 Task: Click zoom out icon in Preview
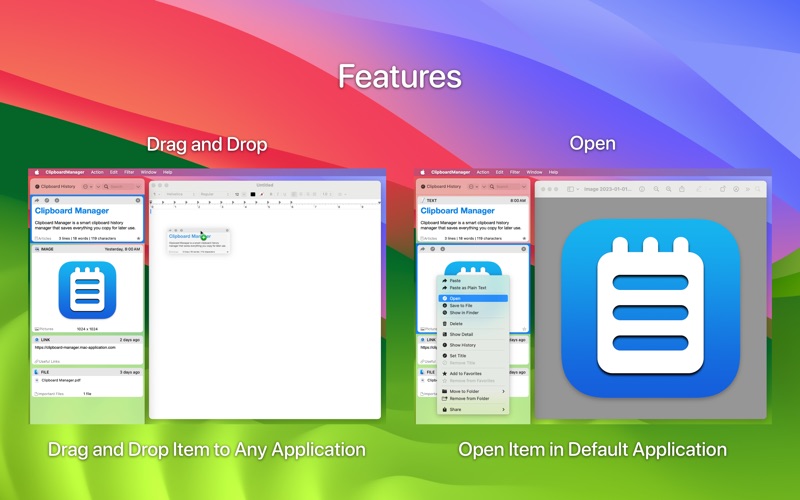click(656, 189)
